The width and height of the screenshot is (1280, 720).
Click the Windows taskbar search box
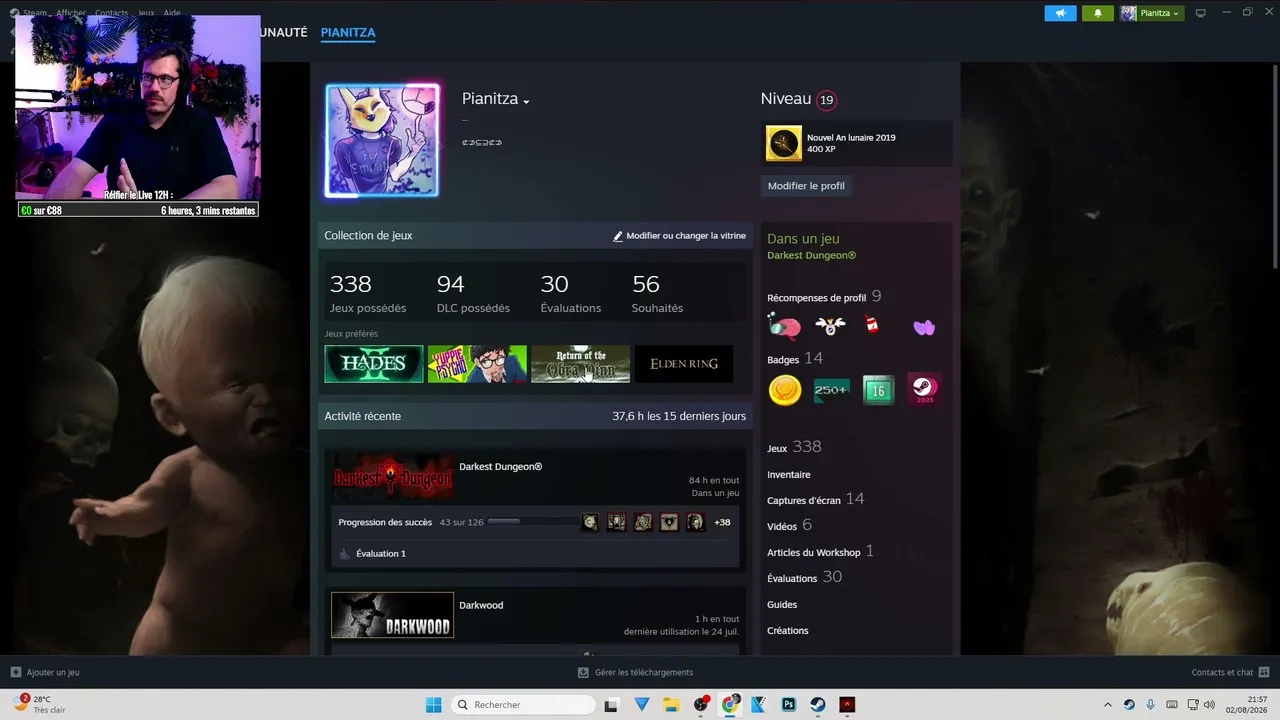coord(522,705)
